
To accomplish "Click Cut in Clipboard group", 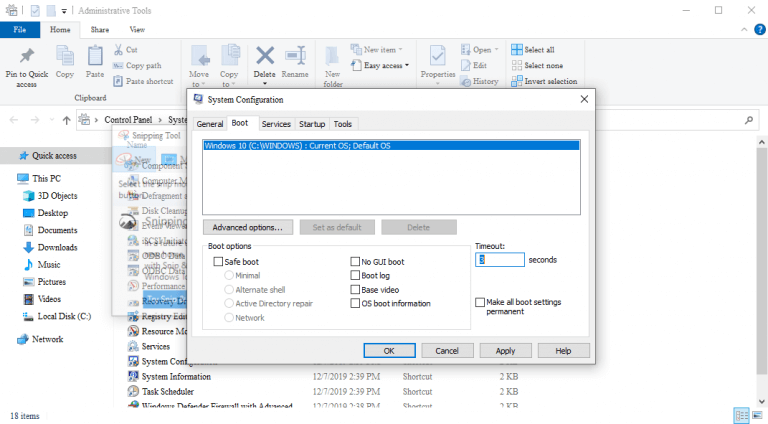I will click(x=126, y=49).
